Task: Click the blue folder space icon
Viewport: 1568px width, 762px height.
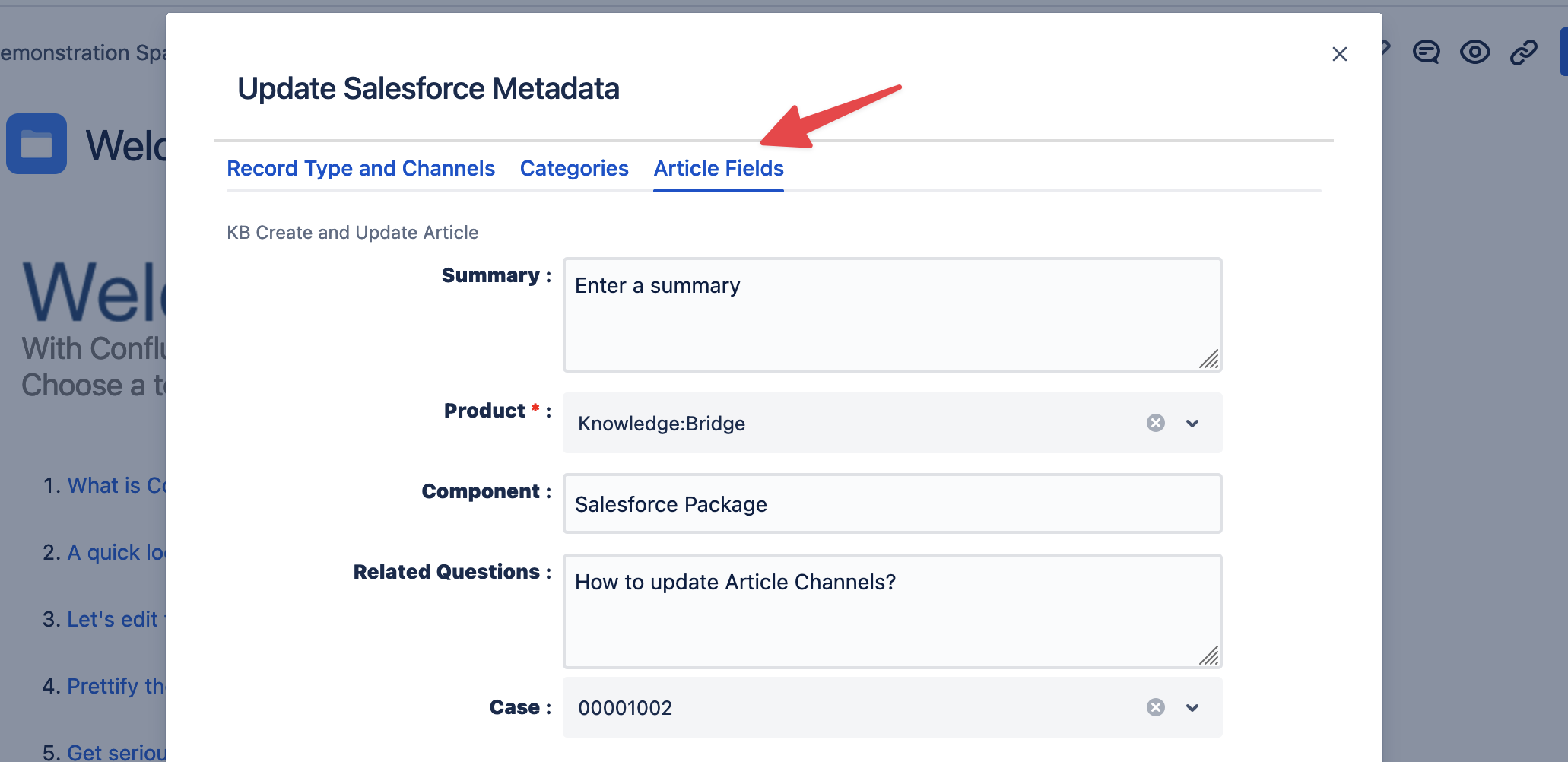Action: (37, 144)
